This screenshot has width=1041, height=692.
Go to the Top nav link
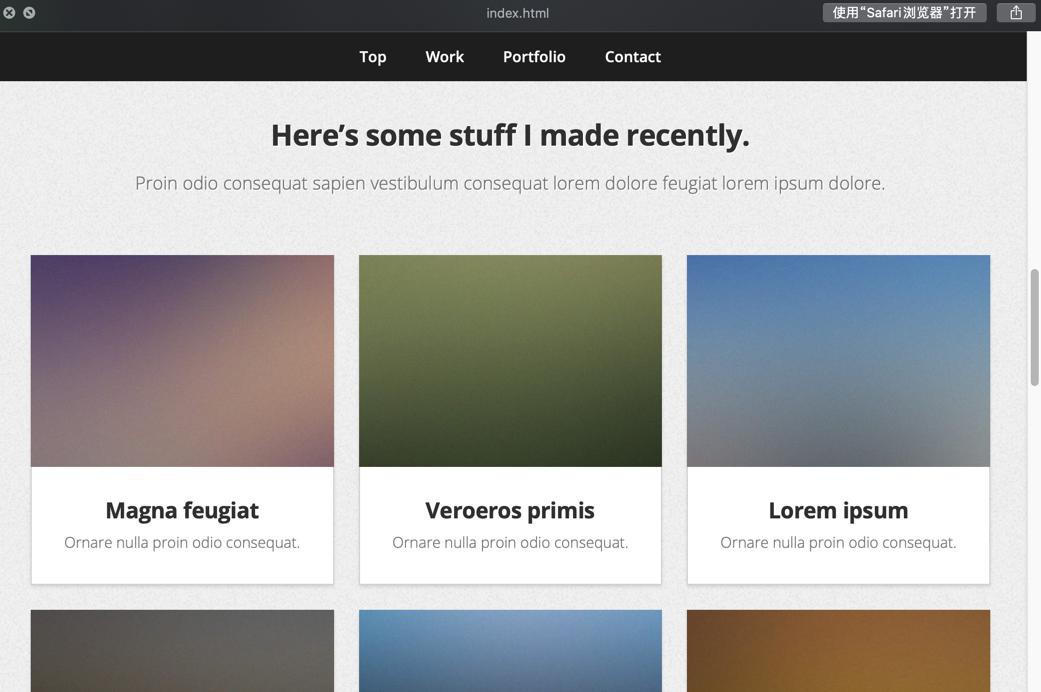click(x=373, y=57)
